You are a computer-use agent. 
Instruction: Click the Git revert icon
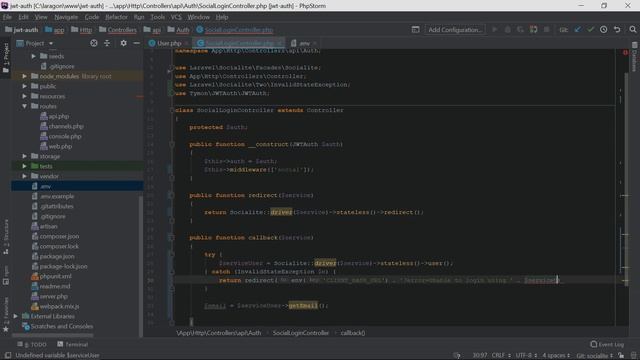617,30
